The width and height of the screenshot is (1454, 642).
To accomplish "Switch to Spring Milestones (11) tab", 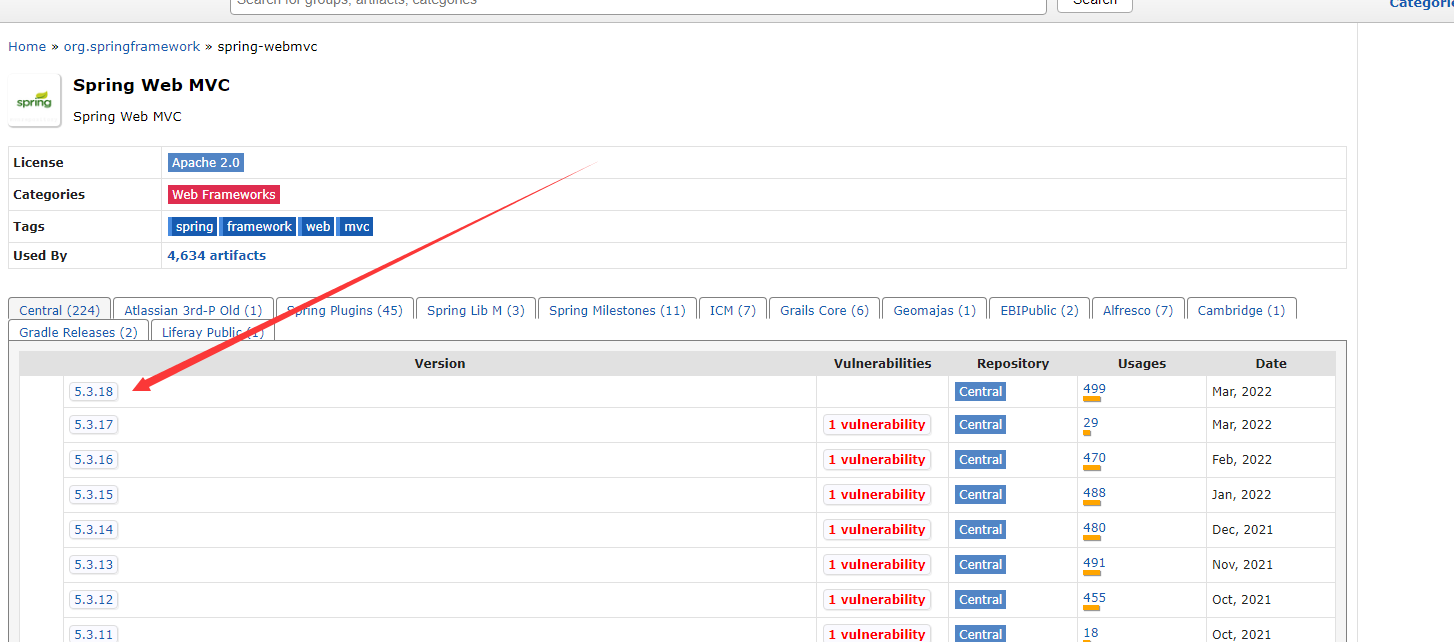I will point(617,311).
